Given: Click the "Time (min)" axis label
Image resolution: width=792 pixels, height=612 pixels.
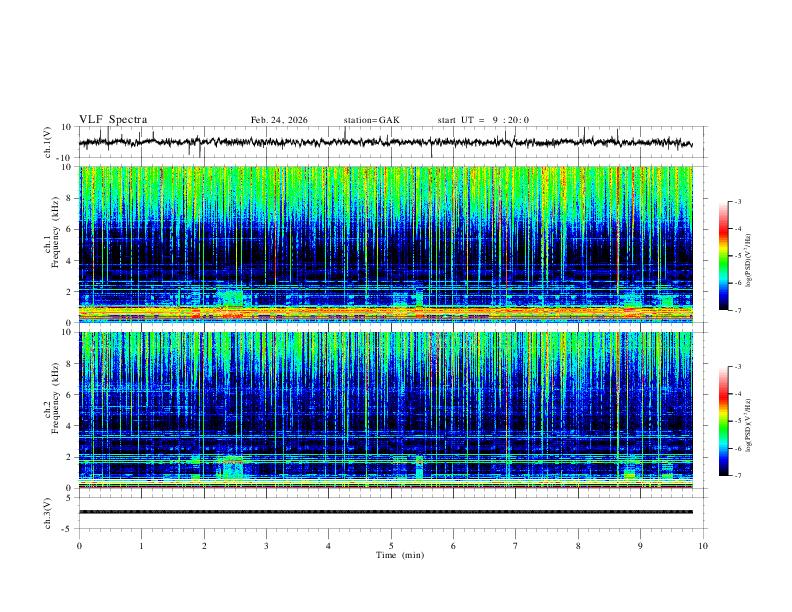Looking at the screenshot, I should pyautogui.click(x=400, y=555).
